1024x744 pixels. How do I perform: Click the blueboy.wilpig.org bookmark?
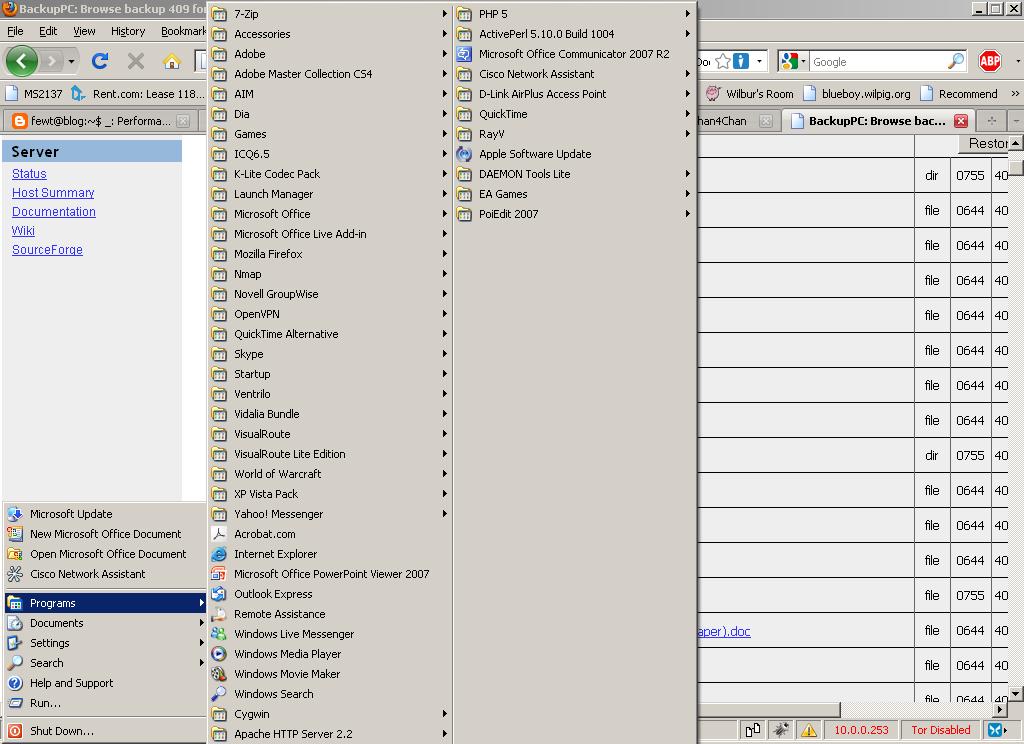click(857, 93)
